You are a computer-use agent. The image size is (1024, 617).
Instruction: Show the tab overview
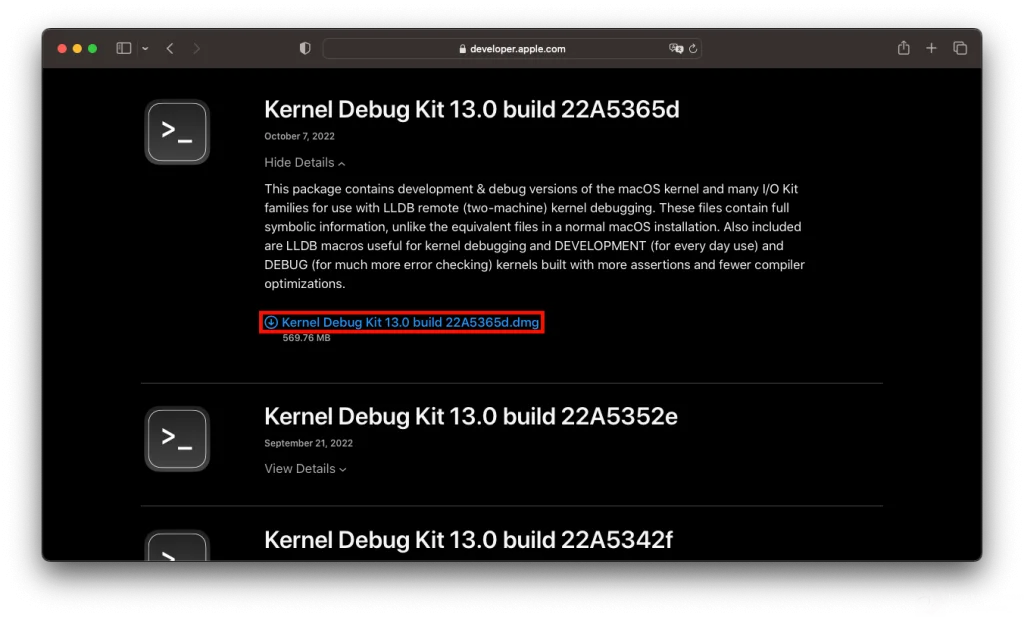click(960, 48)
